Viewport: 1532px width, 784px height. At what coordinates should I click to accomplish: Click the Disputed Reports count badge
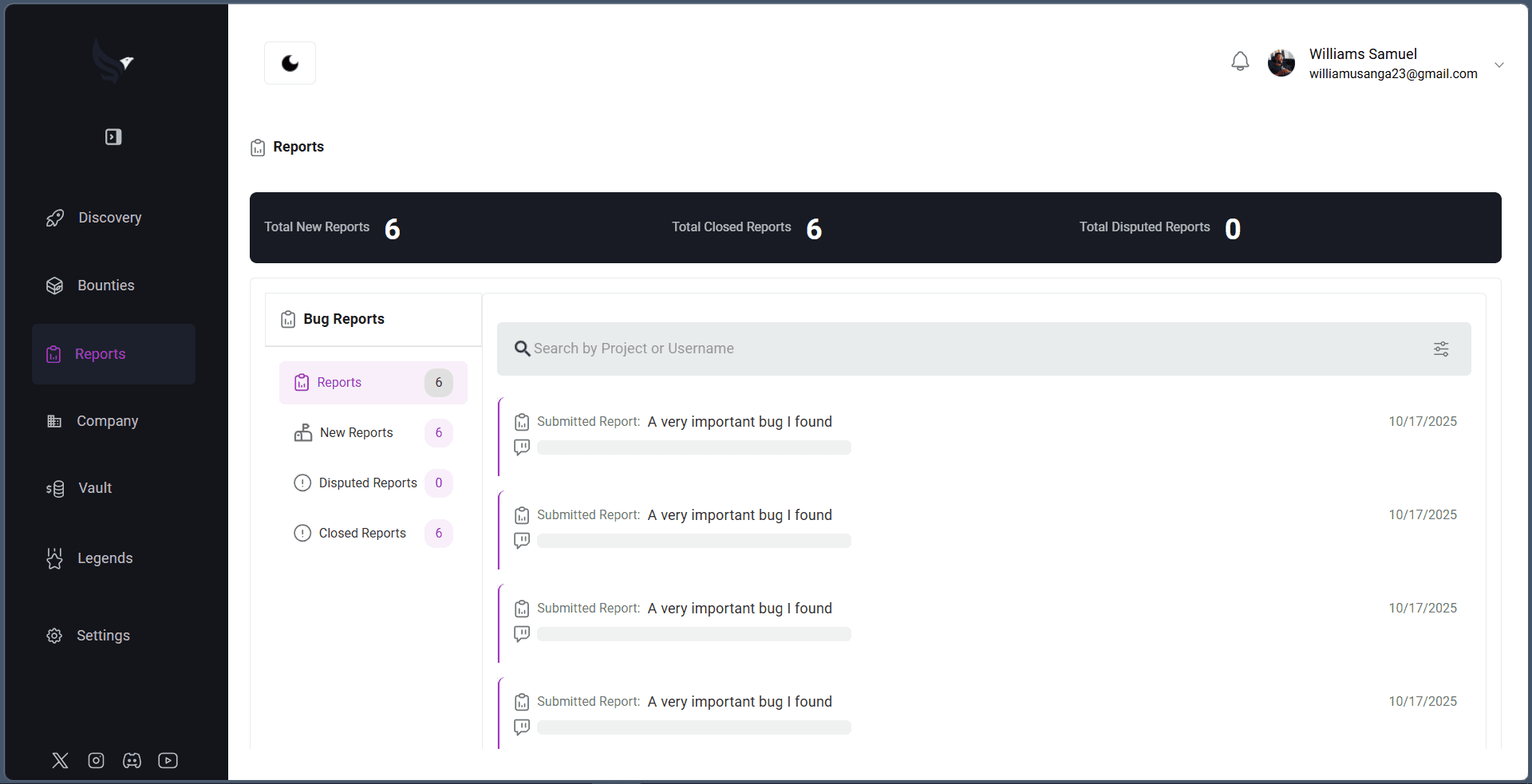tap(439, 483)
